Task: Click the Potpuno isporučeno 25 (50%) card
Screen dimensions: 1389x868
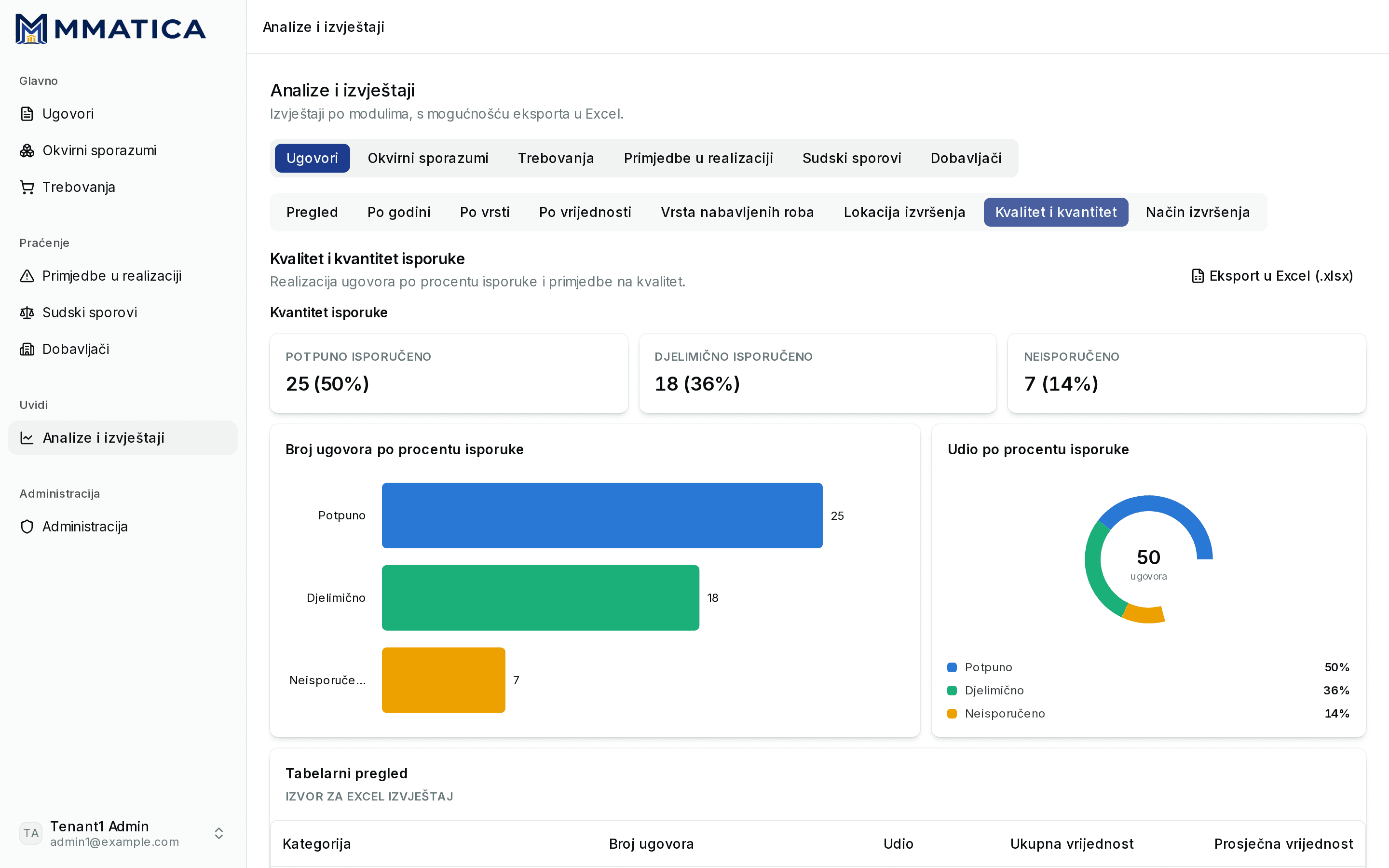Action: [x=449, y=373]
